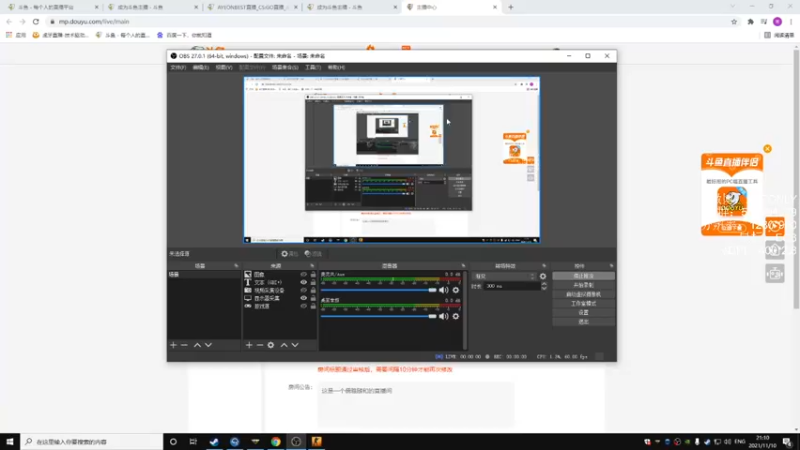800x450 pixels.
Task: Open the Windows Start menu
Action: 10,442
